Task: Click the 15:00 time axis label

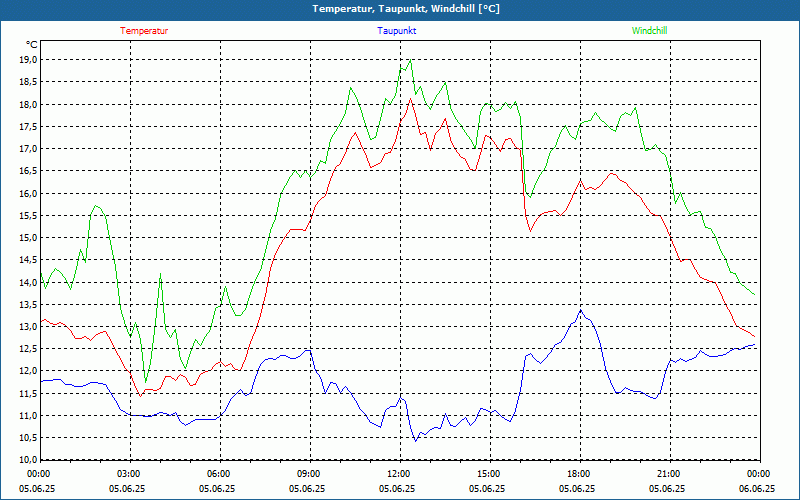Action: pos(488,474)
